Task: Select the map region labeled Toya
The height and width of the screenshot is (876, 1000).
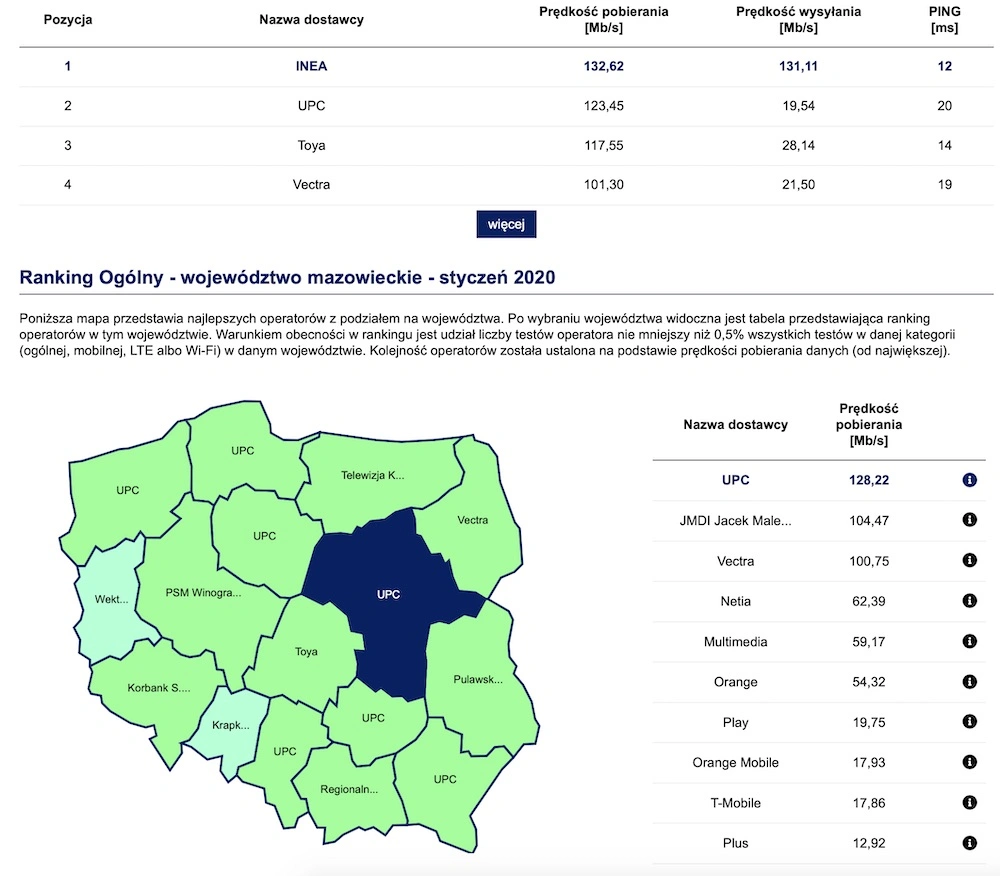Action: (305, 652)
